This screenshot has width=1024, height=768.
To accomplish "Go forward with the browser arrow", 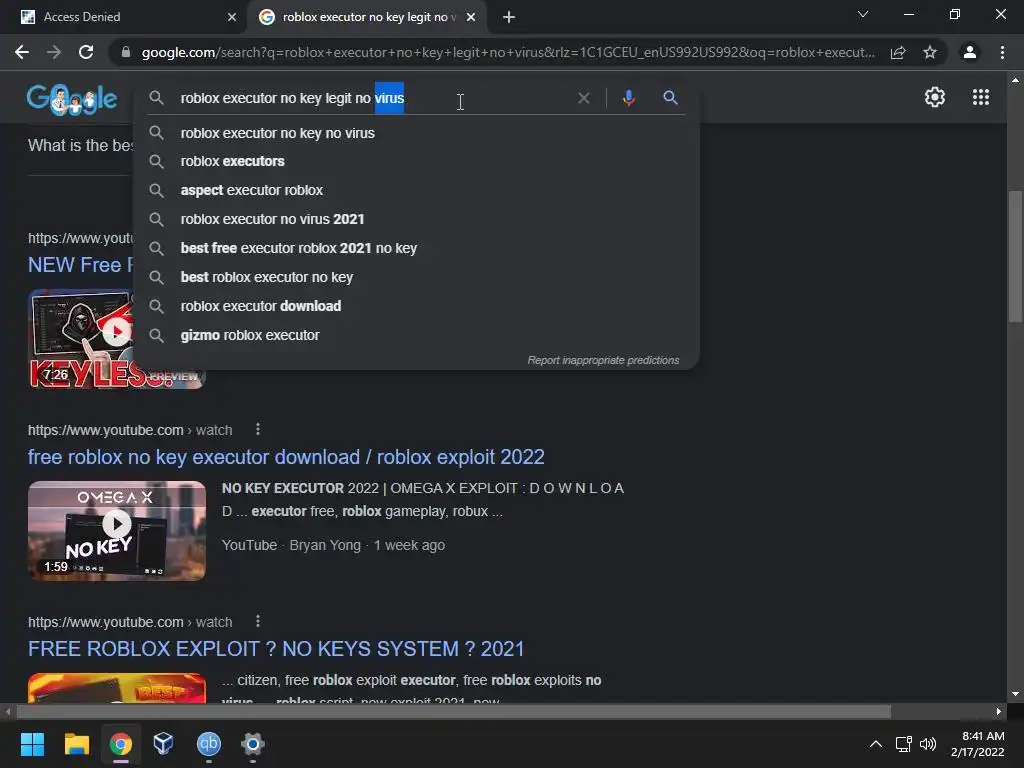I will 54,52.
